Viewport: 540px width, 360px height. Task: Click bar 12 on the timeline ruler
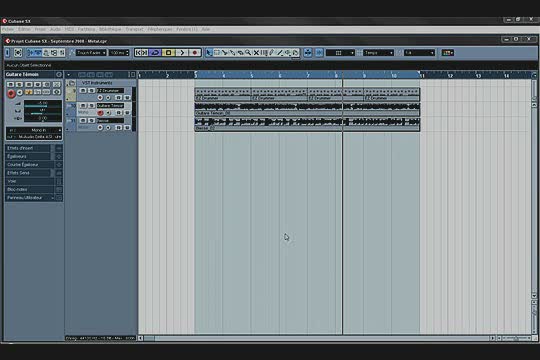tap(450, 75)
